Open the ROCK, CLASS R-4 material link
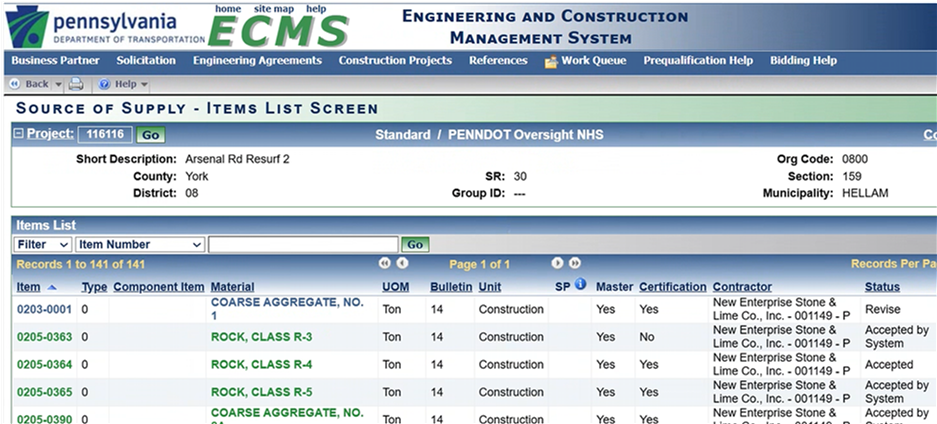This screenshot has height=424, width=937. click(262, 364)
